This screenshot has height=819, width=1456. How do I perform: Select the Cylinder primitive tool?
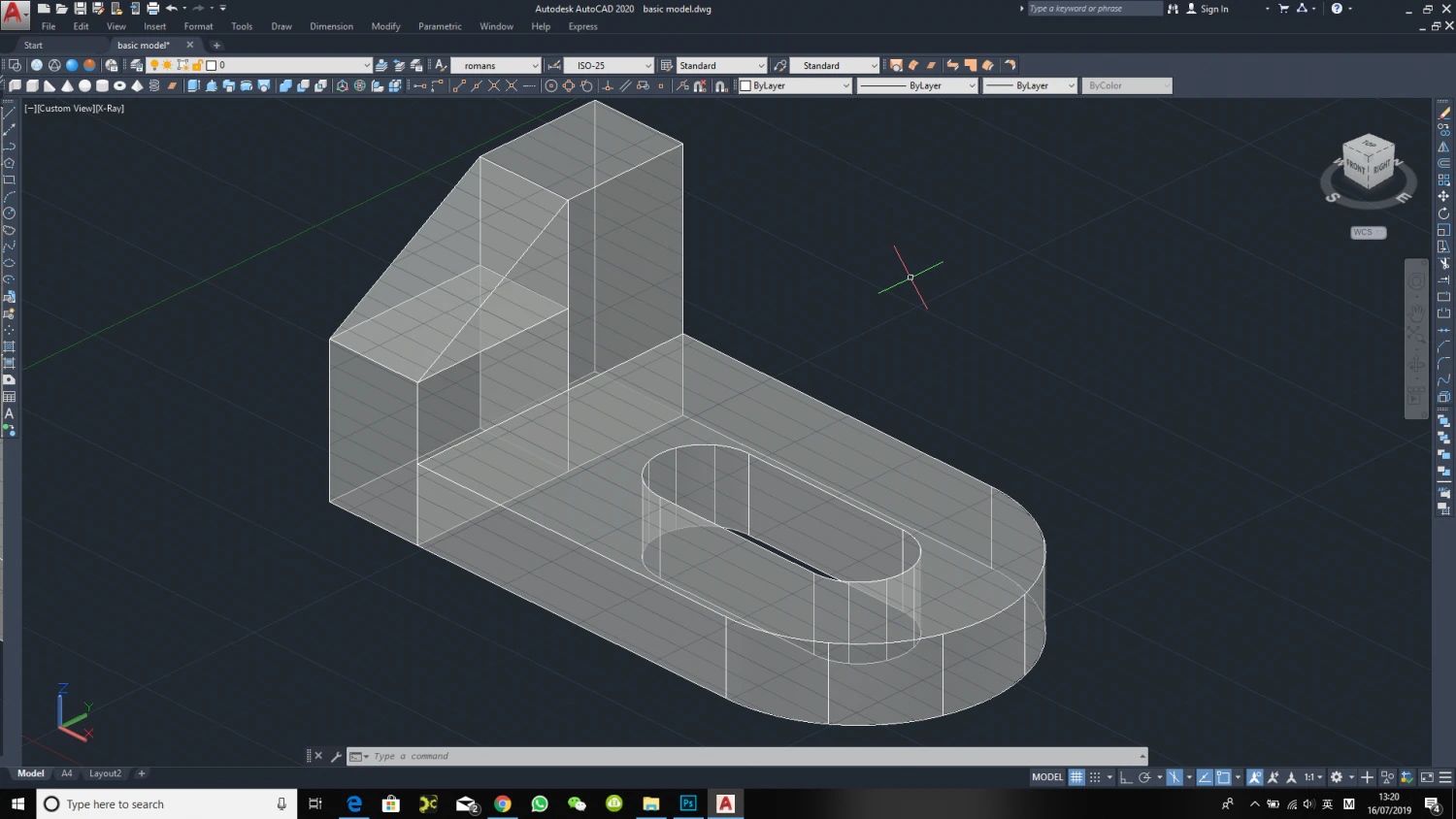[103, 85]
